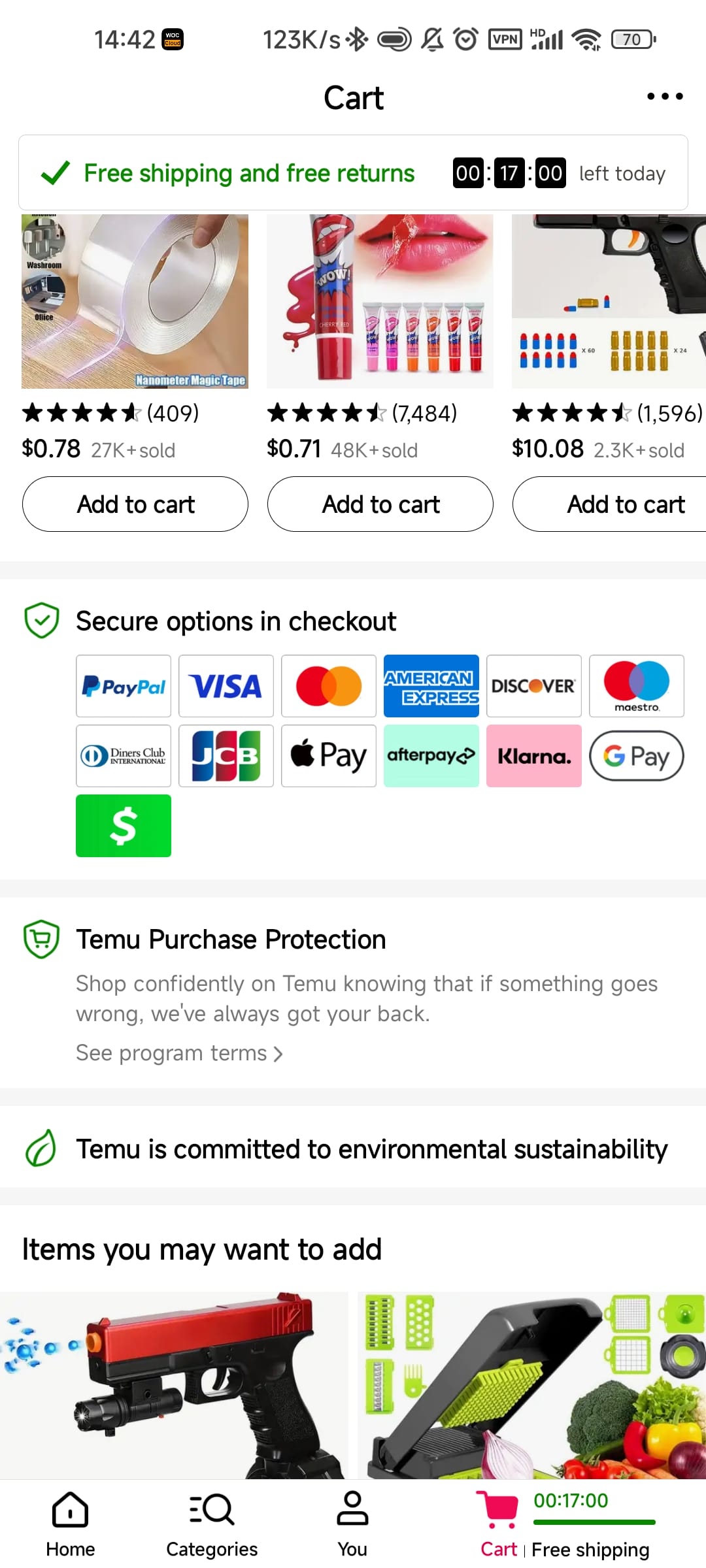Open the vegetable chopper product thumbnail

(x=531, y=1385)
